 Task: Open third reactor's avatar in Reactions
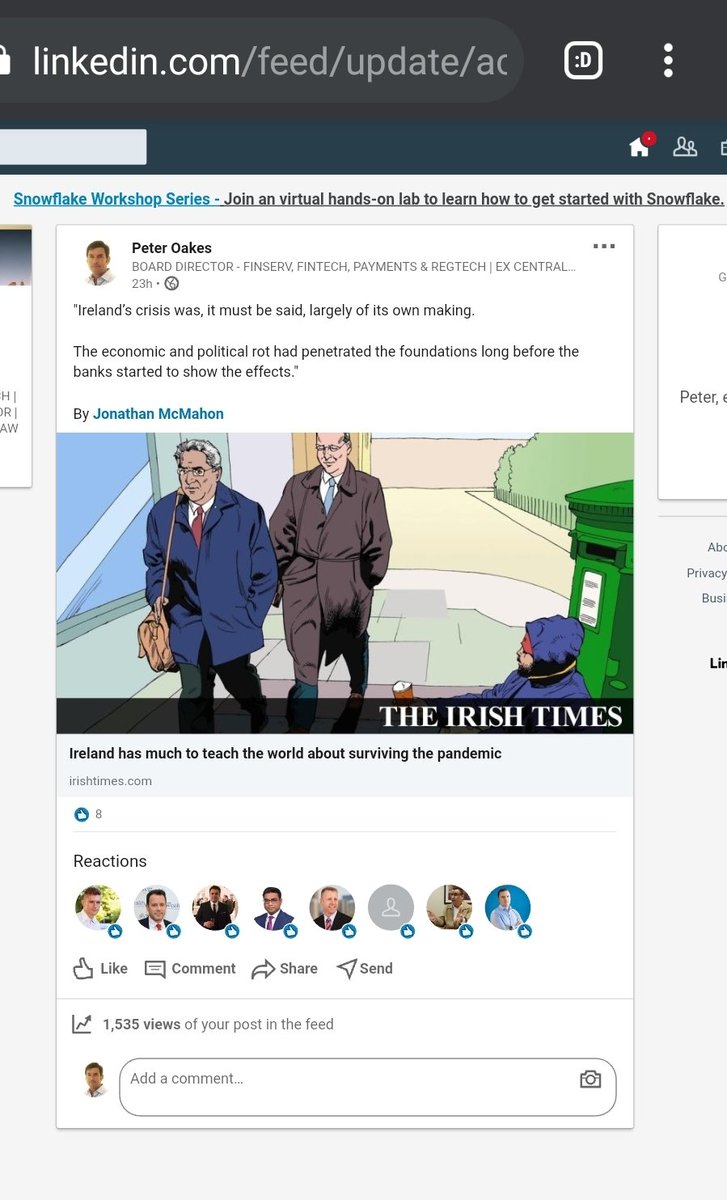click(x=215, y=909)
